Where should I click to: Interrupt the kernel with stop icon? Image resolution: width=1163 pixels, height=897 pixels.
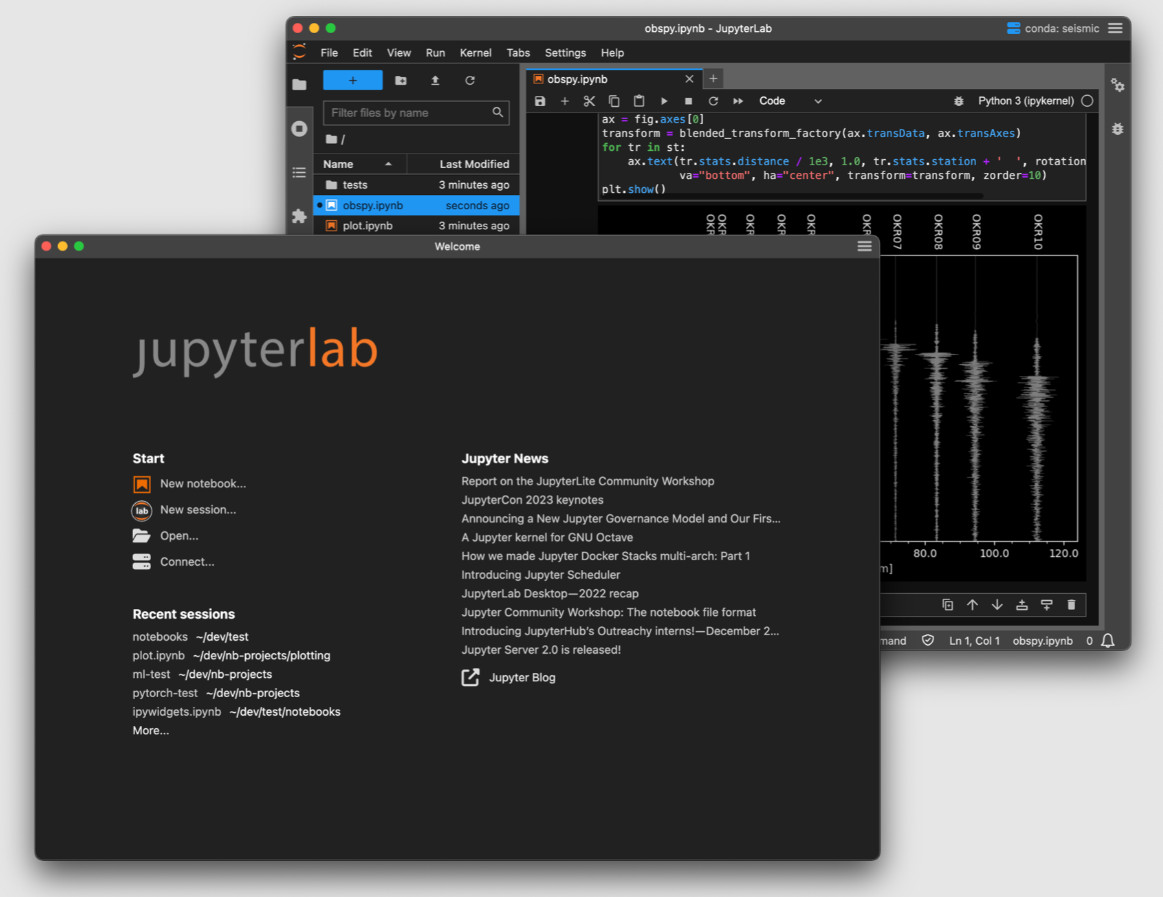point(688,101)
